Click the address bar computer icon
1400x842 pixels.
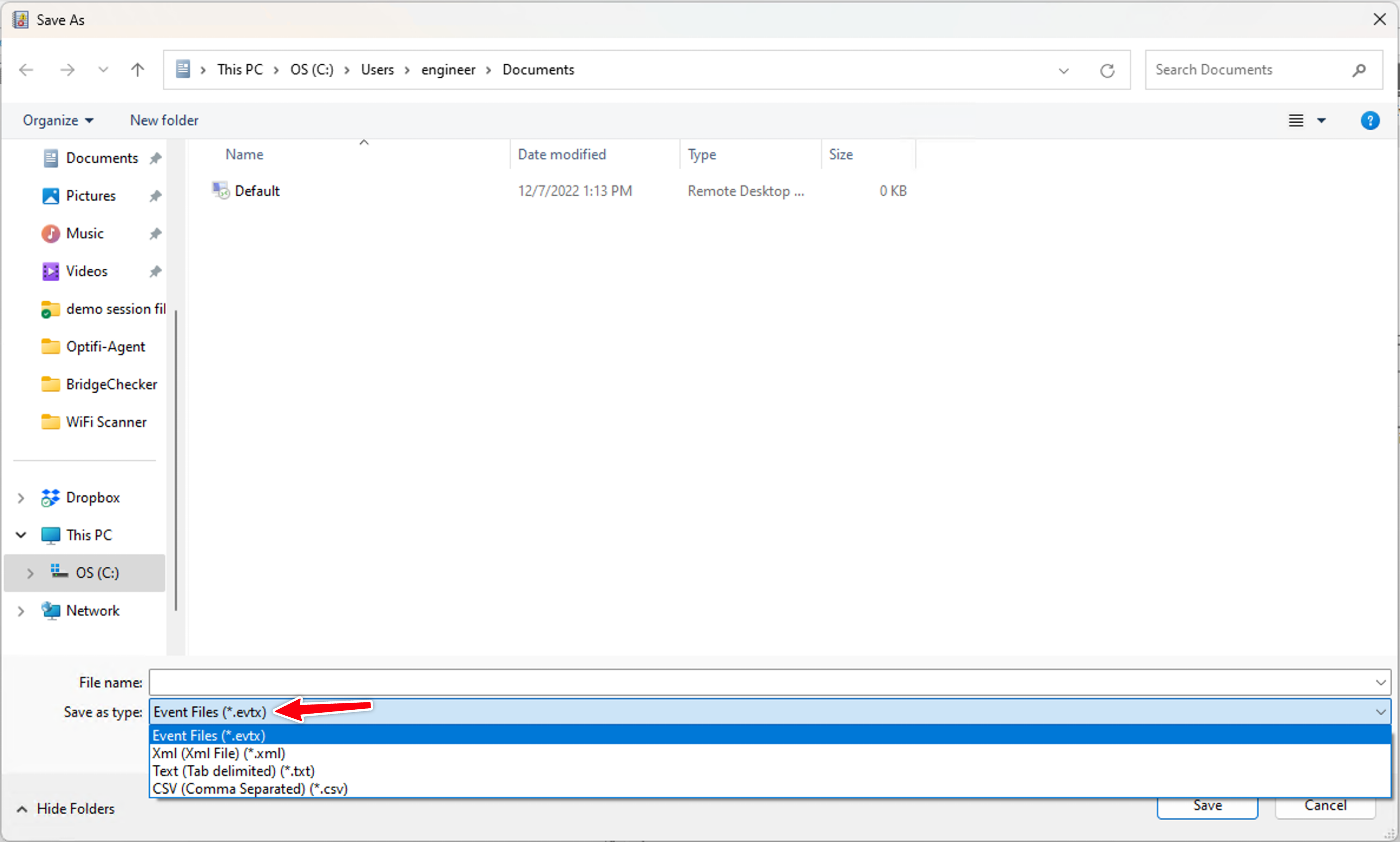pyautogui.click(x=183, y=70)
